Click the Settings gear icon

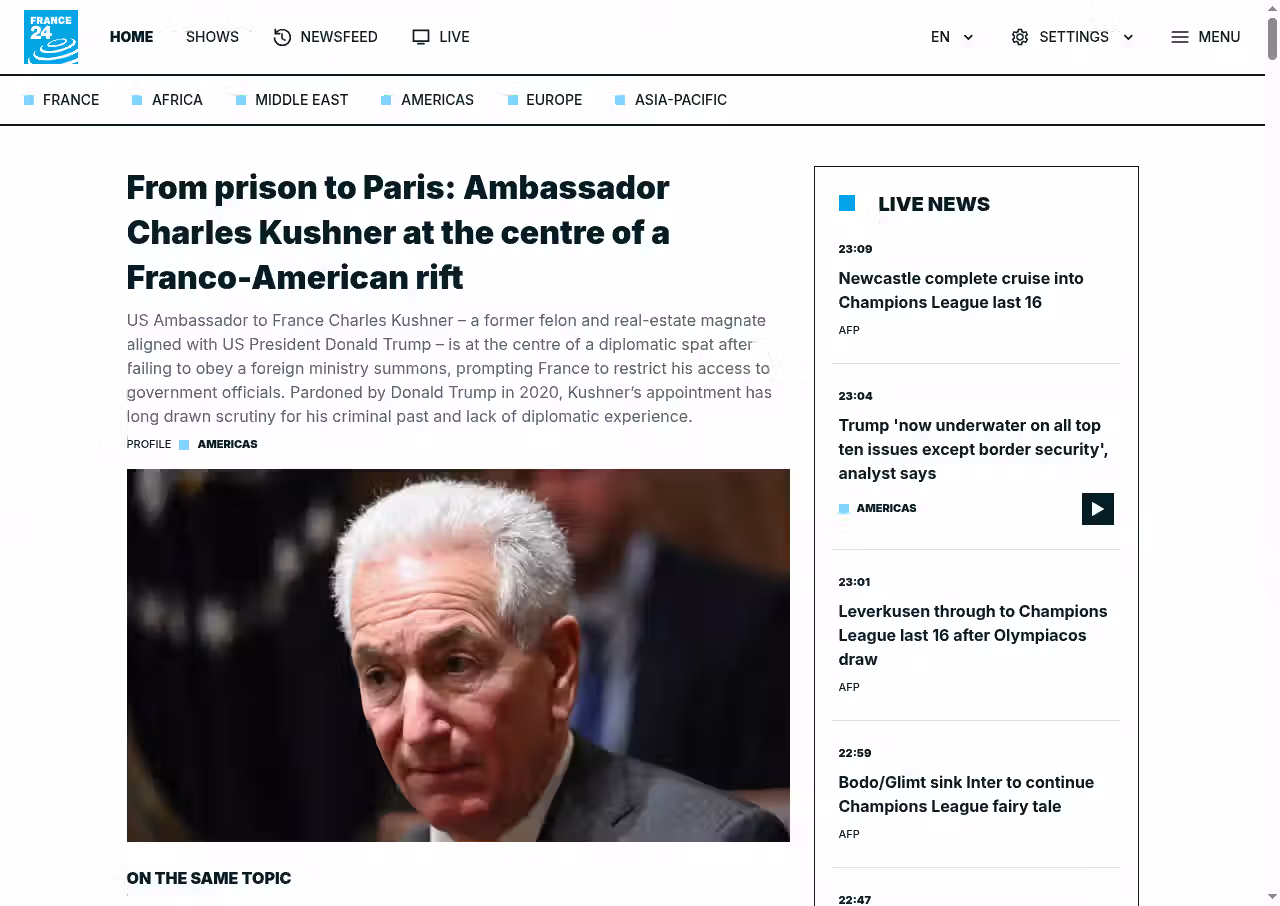(1020, 37)
